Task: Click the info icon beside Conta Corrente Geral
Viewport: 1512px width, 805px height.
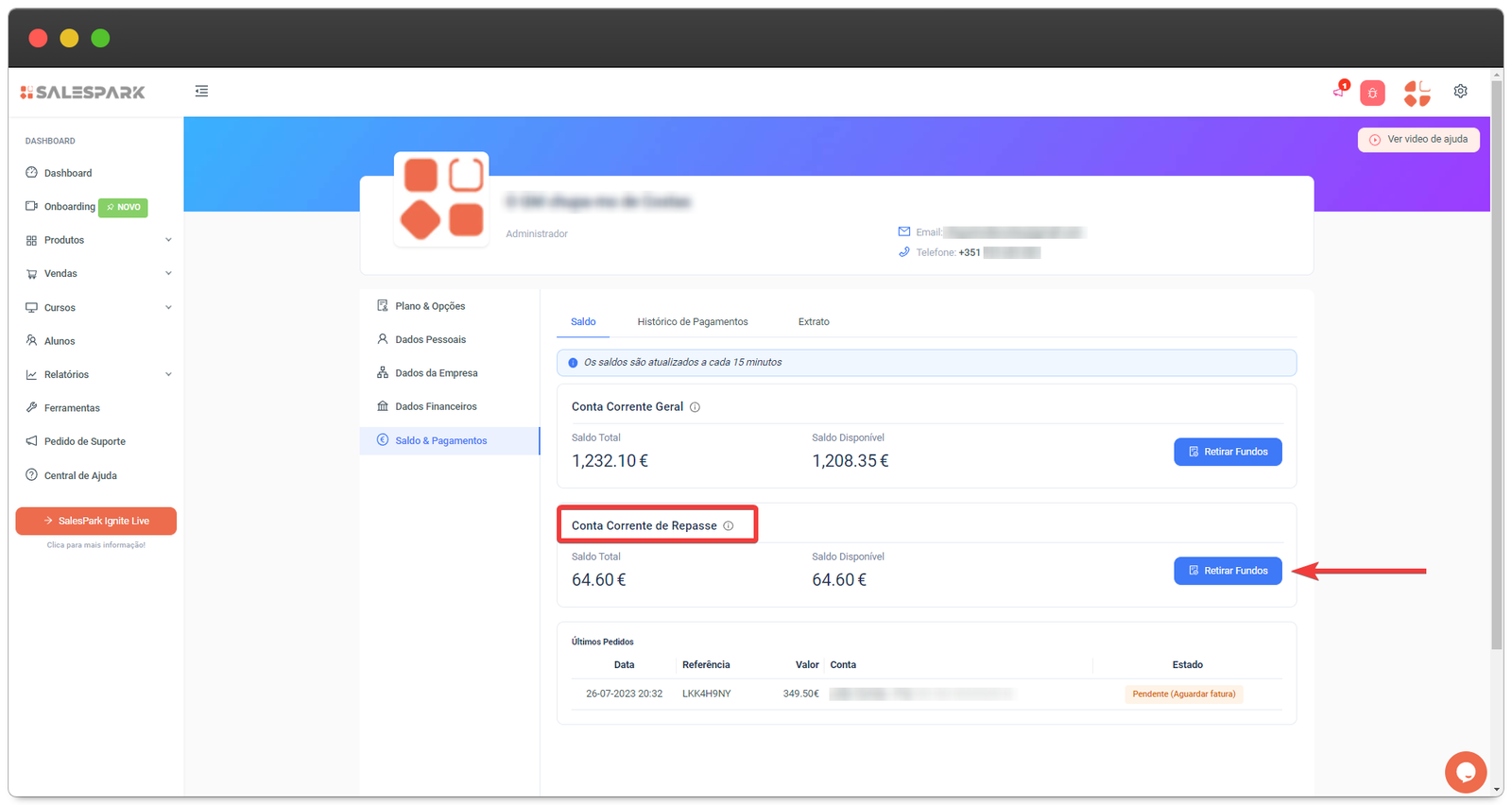Action: tap(695, 407)
